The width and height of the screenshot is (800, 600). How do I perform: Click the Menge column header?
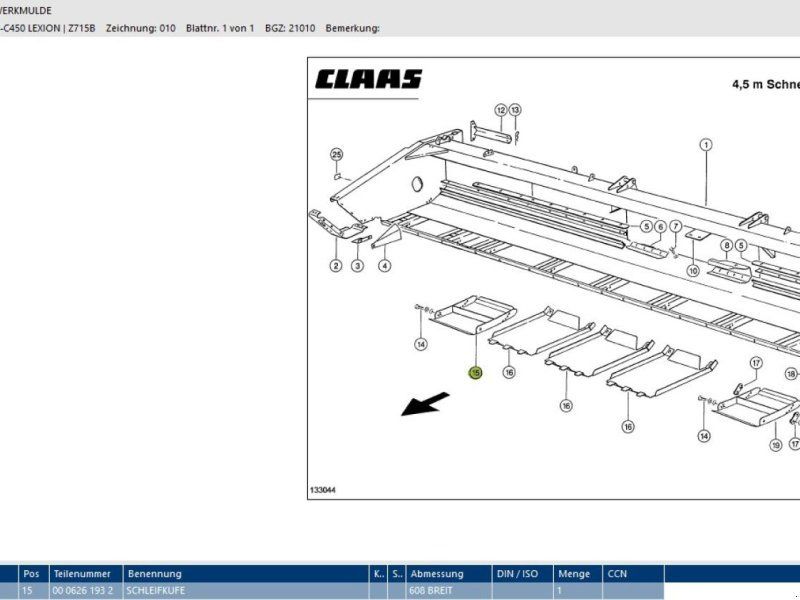578,573
